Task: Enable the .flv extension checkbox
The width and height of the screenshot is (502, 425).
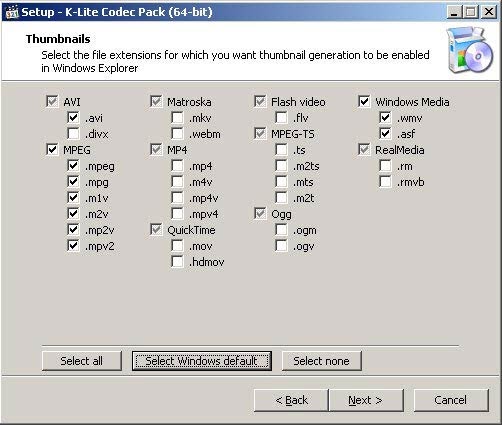Action: point(281,117)
